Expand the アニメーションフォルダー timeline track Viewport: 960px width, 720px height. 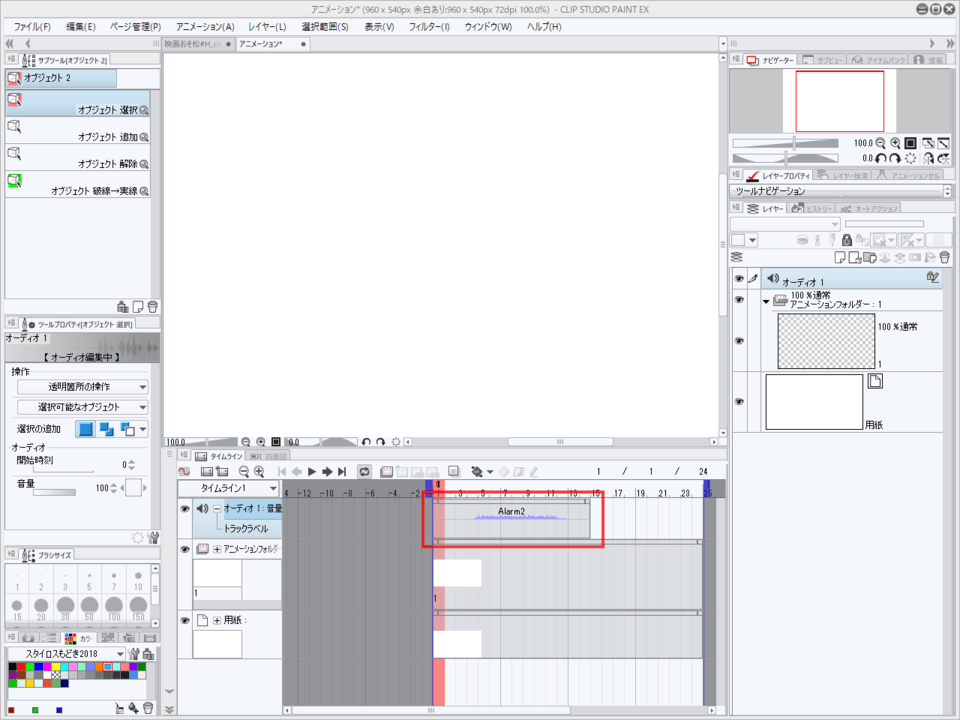217,549
